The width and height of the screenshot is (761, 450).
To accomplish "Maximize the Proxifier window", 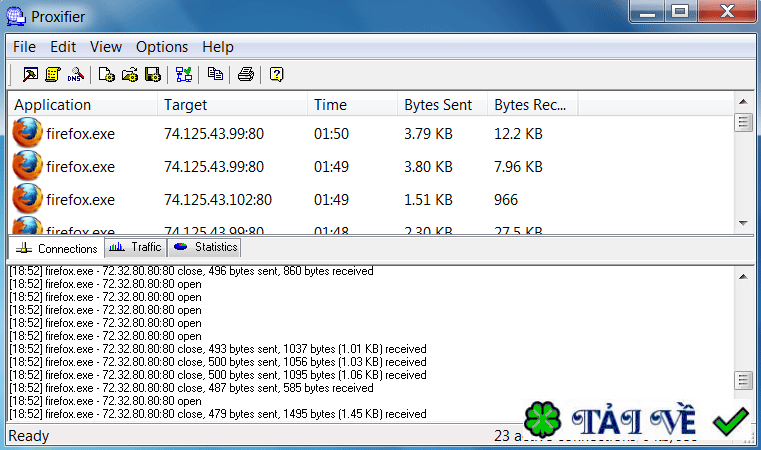I will click(680, 12).
